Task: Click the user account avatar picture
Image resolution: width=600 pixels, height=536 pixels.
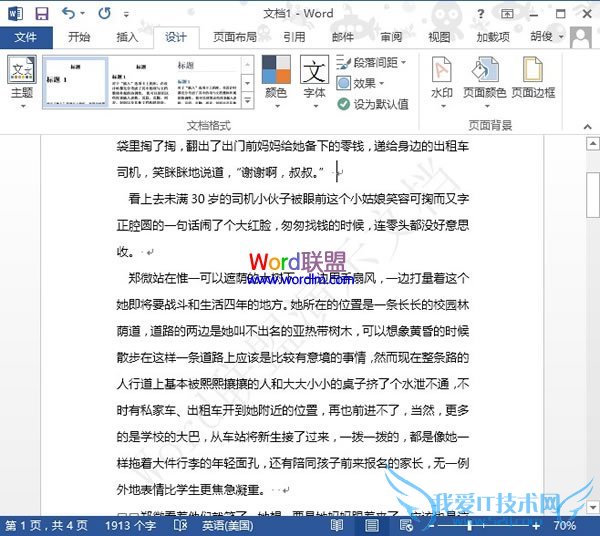Action: pos(581,37)
